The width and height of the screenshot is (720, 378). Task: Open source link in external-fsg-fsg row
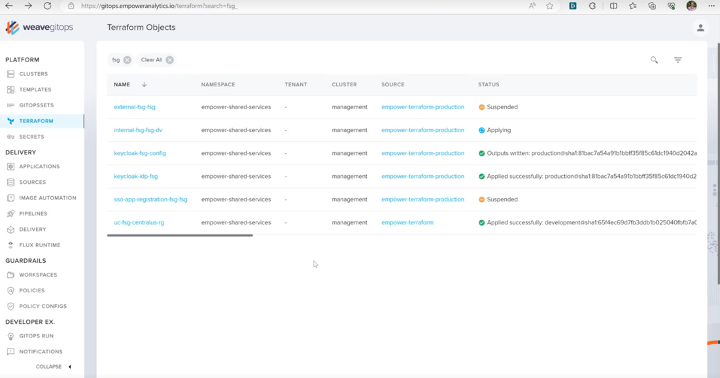pos(422,107)
